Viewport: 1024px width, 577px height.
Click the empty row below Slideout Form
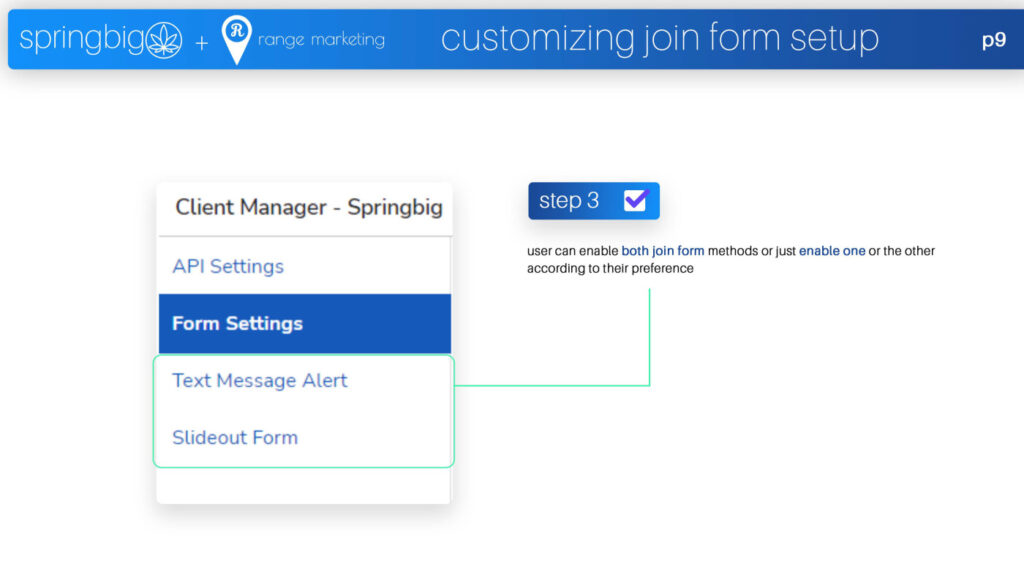(304, 486)
